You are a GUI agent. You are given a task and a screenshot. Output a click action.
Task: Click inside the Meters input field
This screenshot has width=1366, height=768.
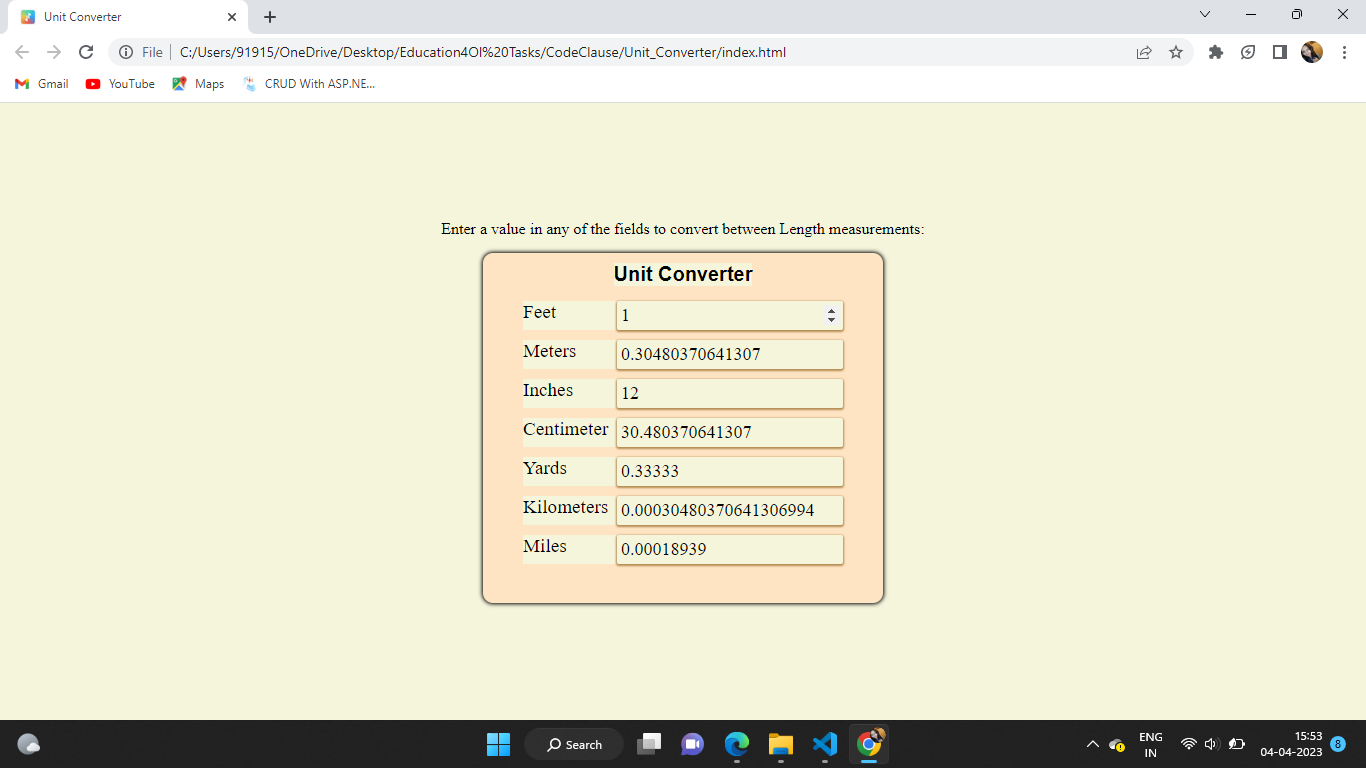(x=729, y=354)
